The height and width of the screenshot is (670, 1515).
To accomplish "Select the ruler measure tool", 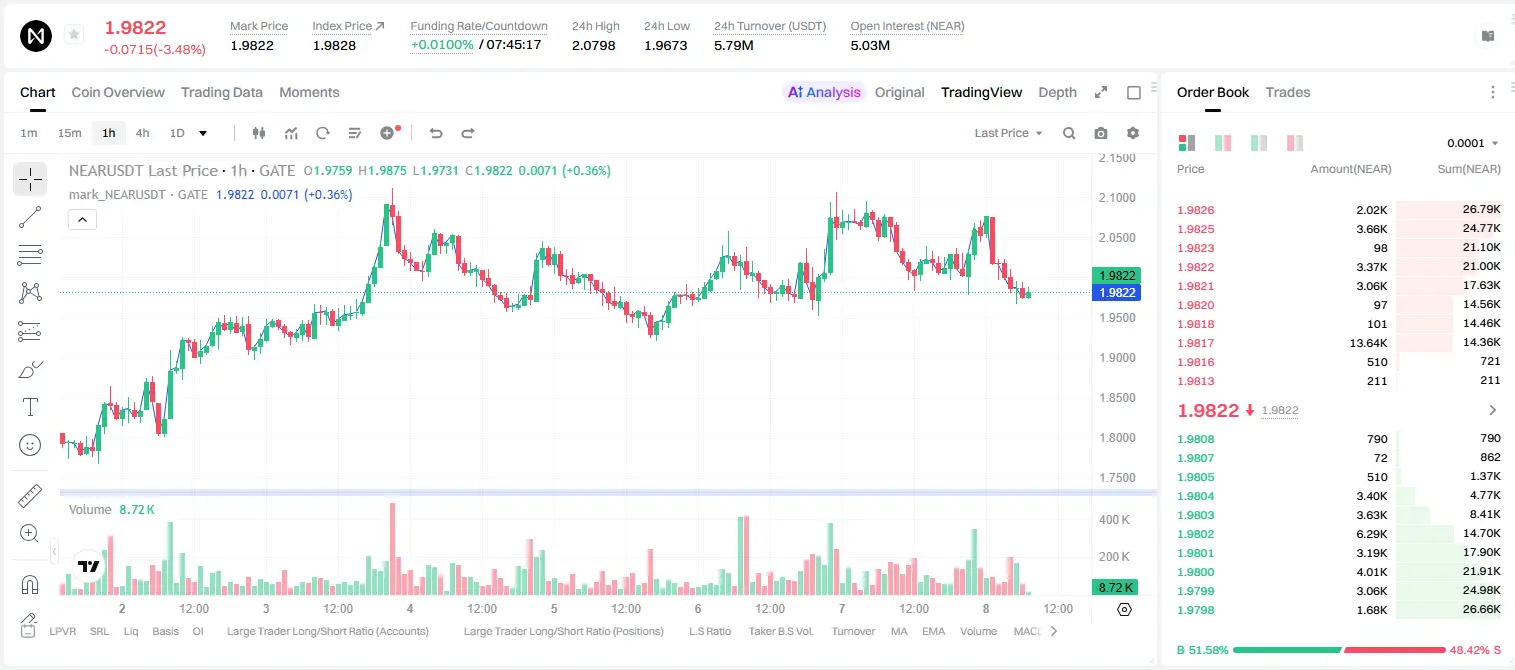I will pos(30,496).
